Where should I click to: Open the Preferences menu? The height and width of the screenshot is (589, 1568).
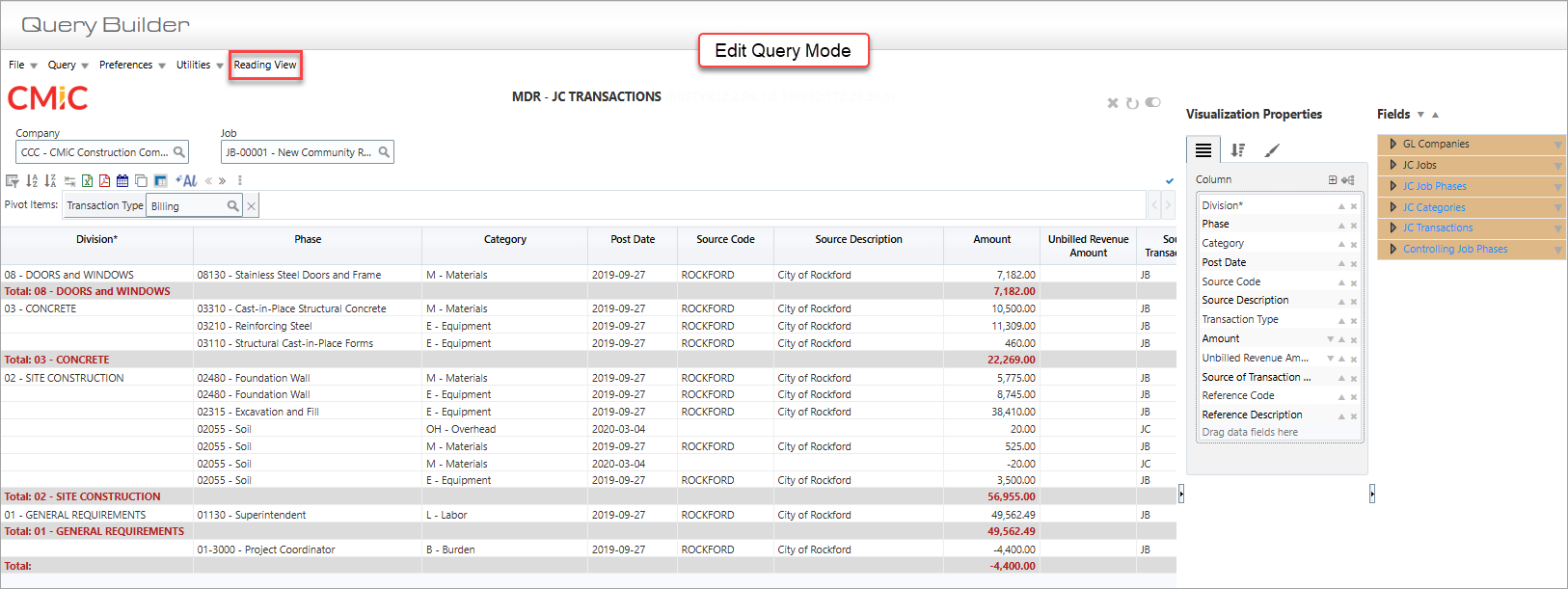[132, 65]
